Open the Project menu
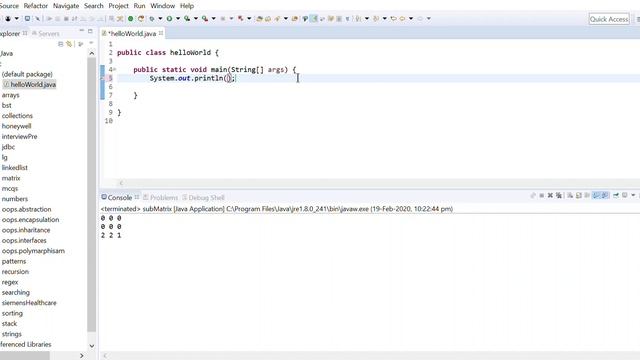 pyautogui.click(x=118, y=6)
